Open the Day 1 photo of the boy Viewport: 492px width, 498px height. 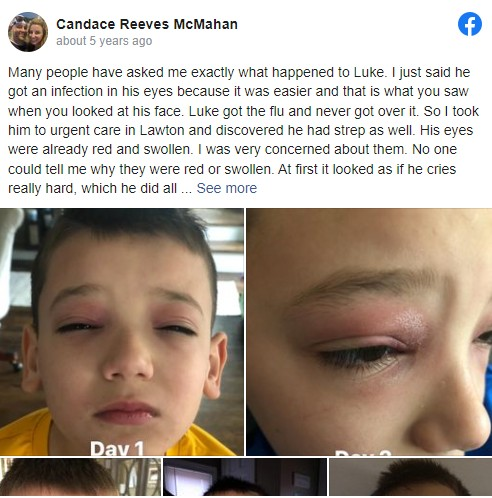point(122,332)
